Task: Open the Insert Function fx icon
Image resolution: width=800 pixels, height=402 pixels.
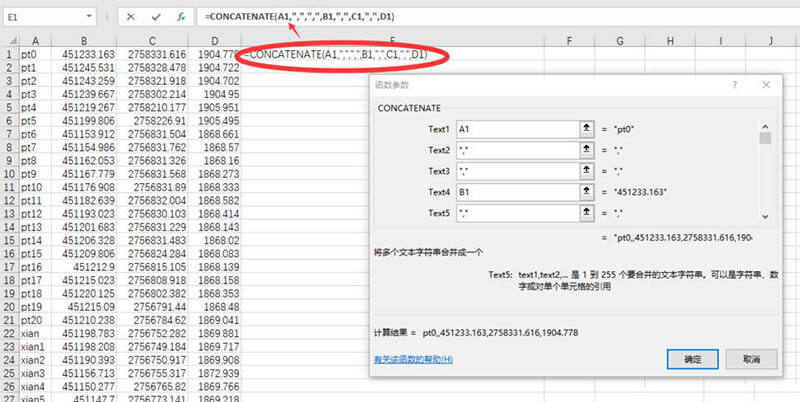Action: 181,17
